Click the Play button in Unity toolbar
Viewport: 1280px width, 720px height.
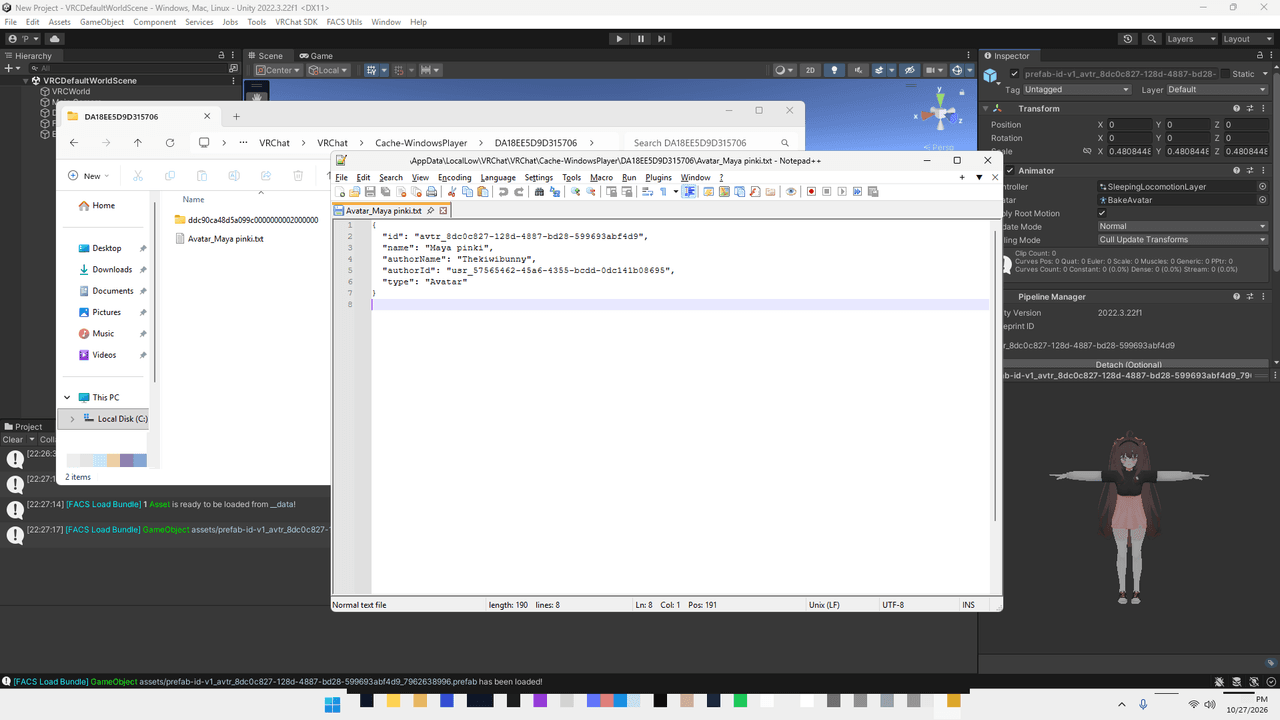pyautogui.click(x=619, y=39)
